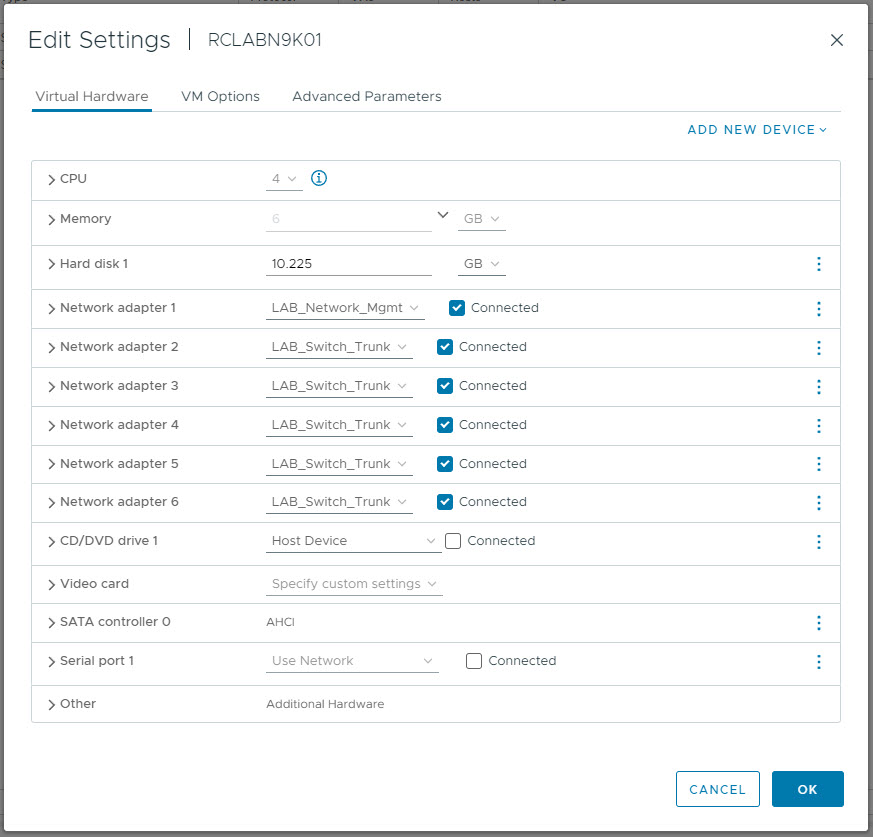Screen dimensions: 873x837
Task: Click the OK button
Action: [807, 789]
